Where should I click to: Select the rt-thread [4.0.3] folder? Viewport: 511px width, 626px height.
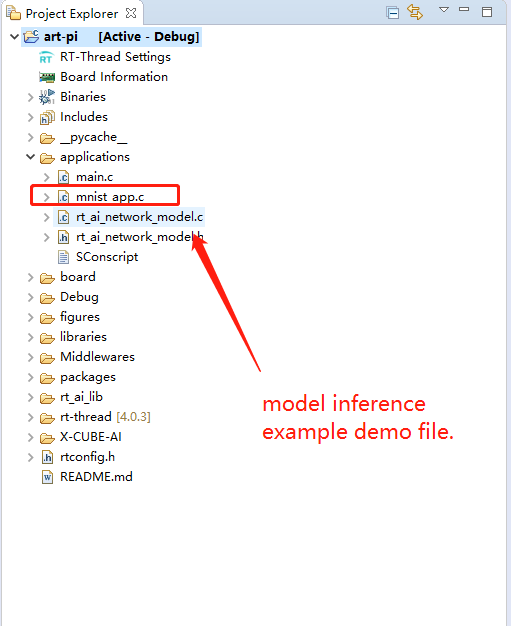105,417
